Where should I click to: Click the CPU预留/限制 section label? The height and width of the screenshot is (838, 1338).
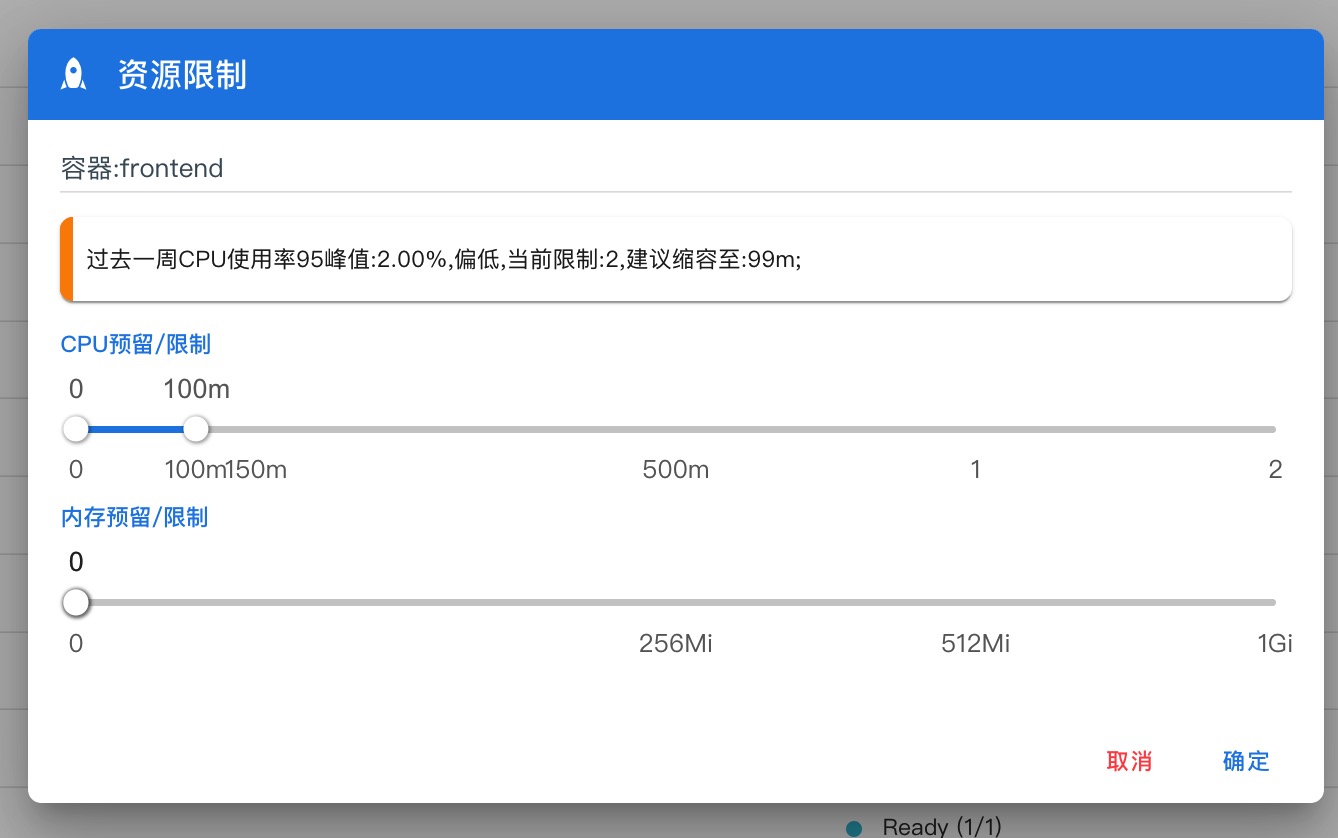136,345
